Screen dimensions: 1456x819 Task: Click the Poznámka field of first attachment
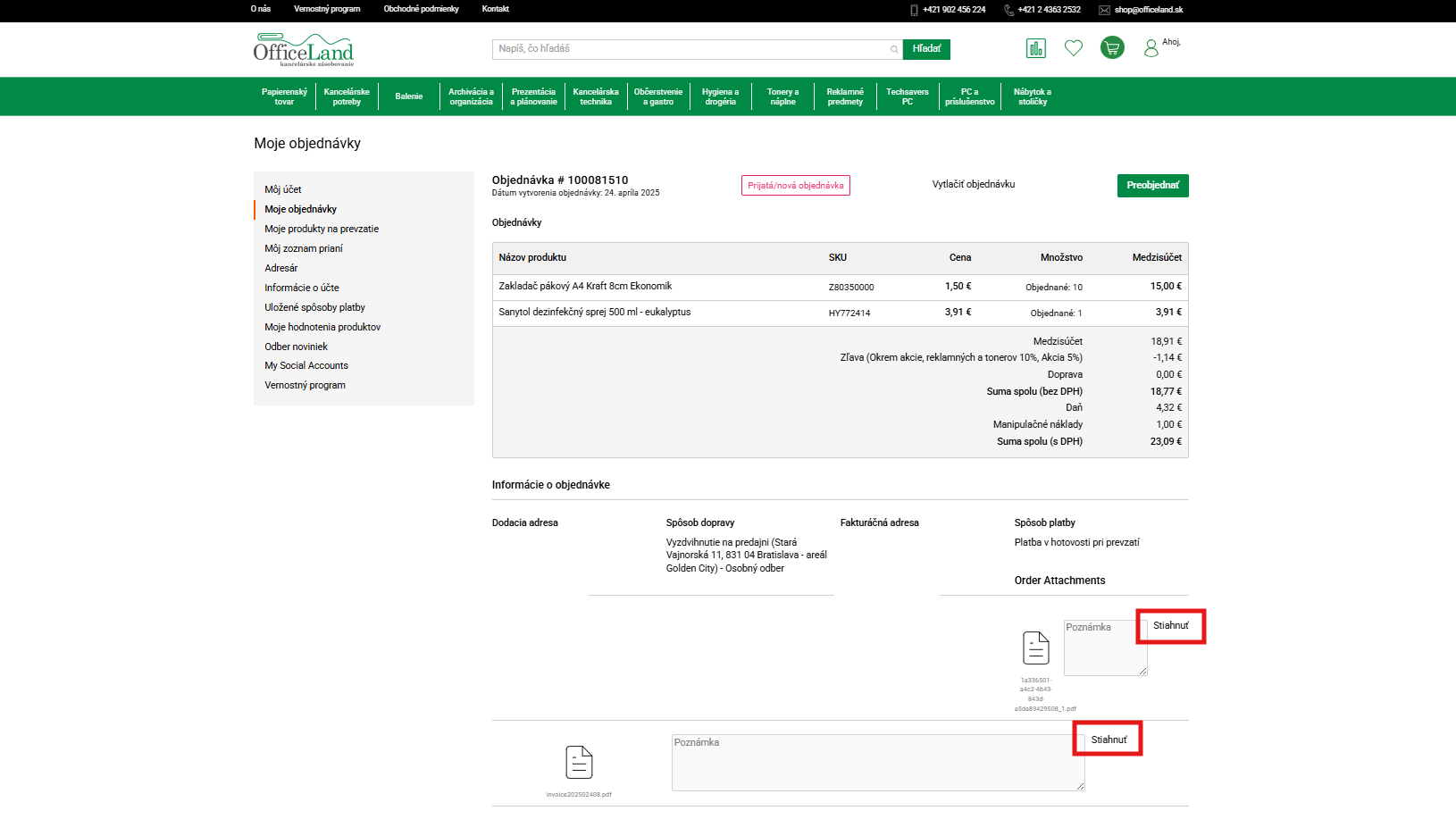pos(1105,648)
